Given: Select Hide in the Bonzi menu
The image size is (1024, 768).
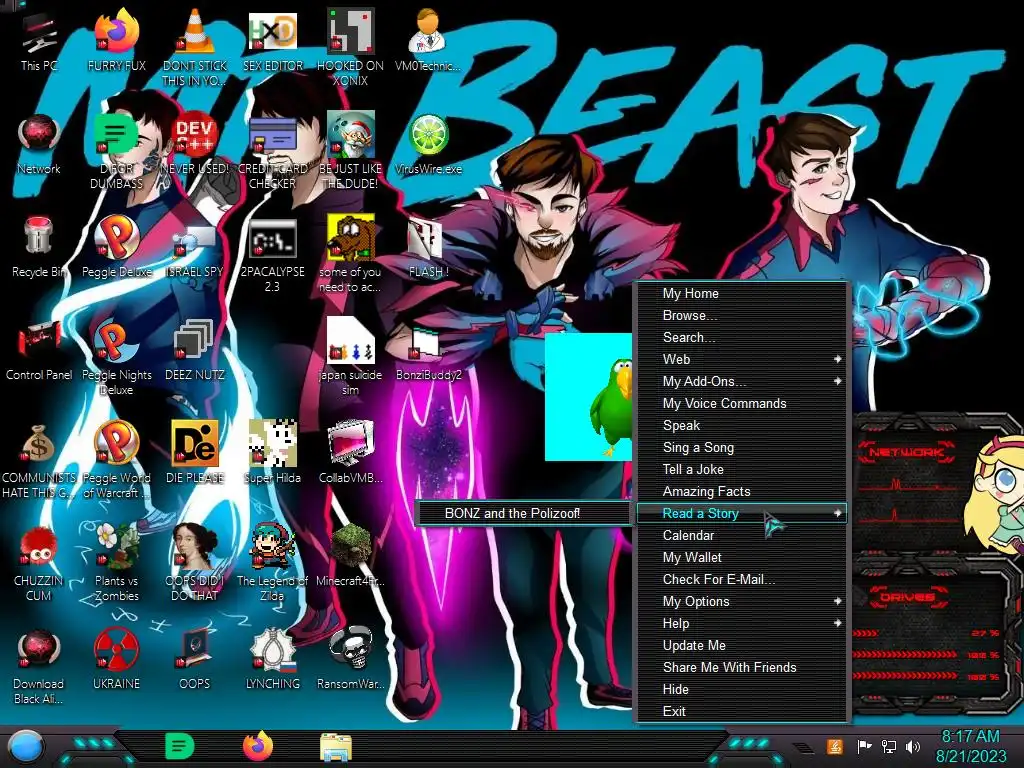Looking at the screenshot, I should tap(742, 690).
